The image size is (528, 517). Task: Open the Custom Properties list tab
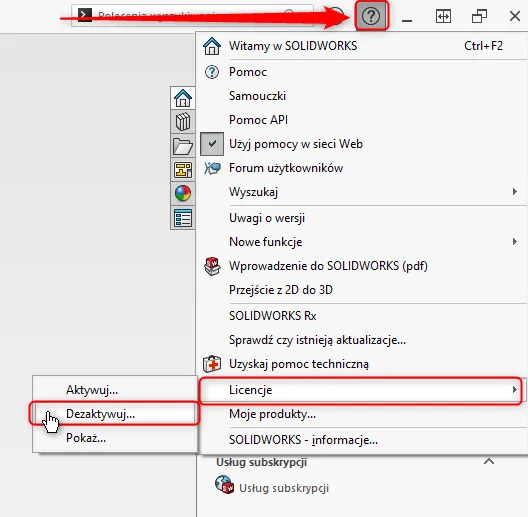pos(183,218)
